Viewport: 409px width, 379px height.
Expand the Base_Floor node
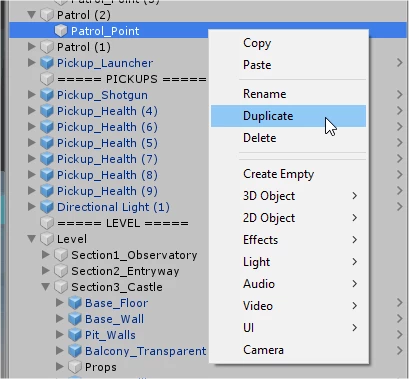(60, 302)
